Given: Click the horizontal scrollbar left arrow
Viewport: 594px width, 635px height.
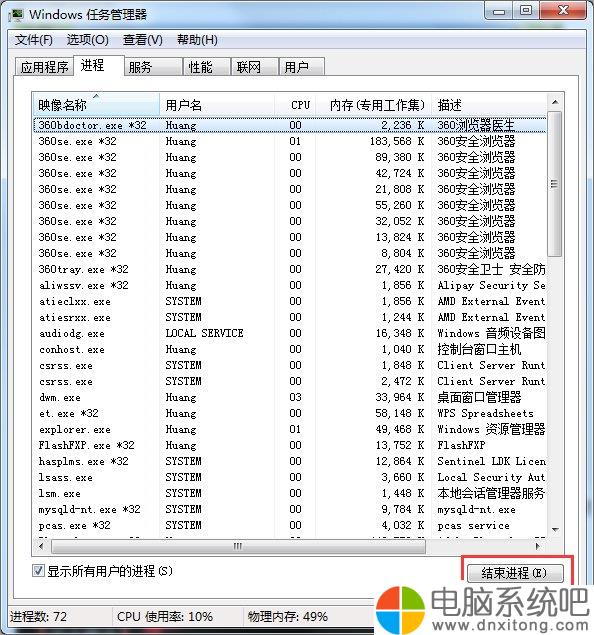Looking at the screenshot, I should [x=41, y=546].
